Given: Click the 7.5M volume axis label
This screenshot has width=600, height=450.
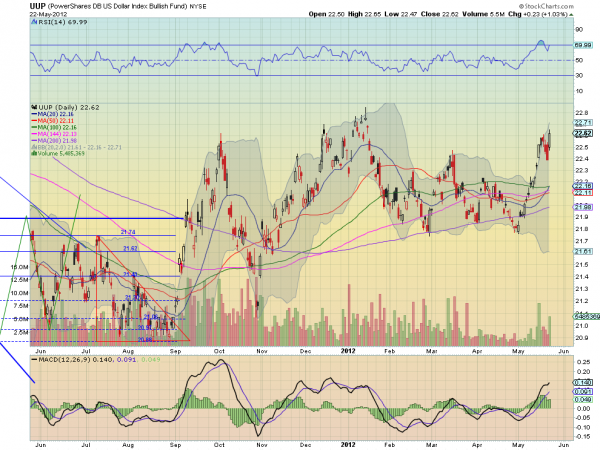Looking at the screenshot, I should 21,306.
